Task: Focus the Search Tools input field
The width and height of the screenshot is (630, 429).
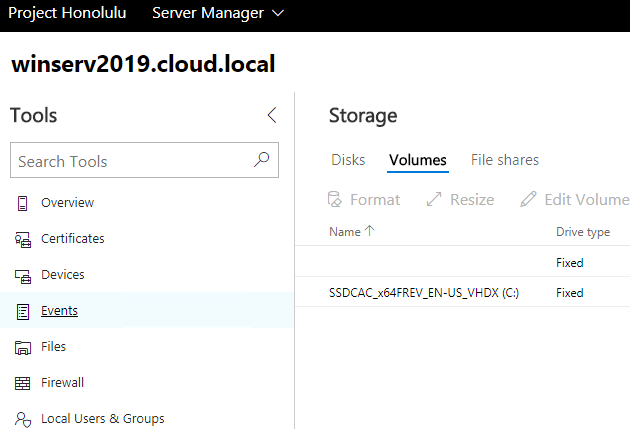Action: coord(130,161)
